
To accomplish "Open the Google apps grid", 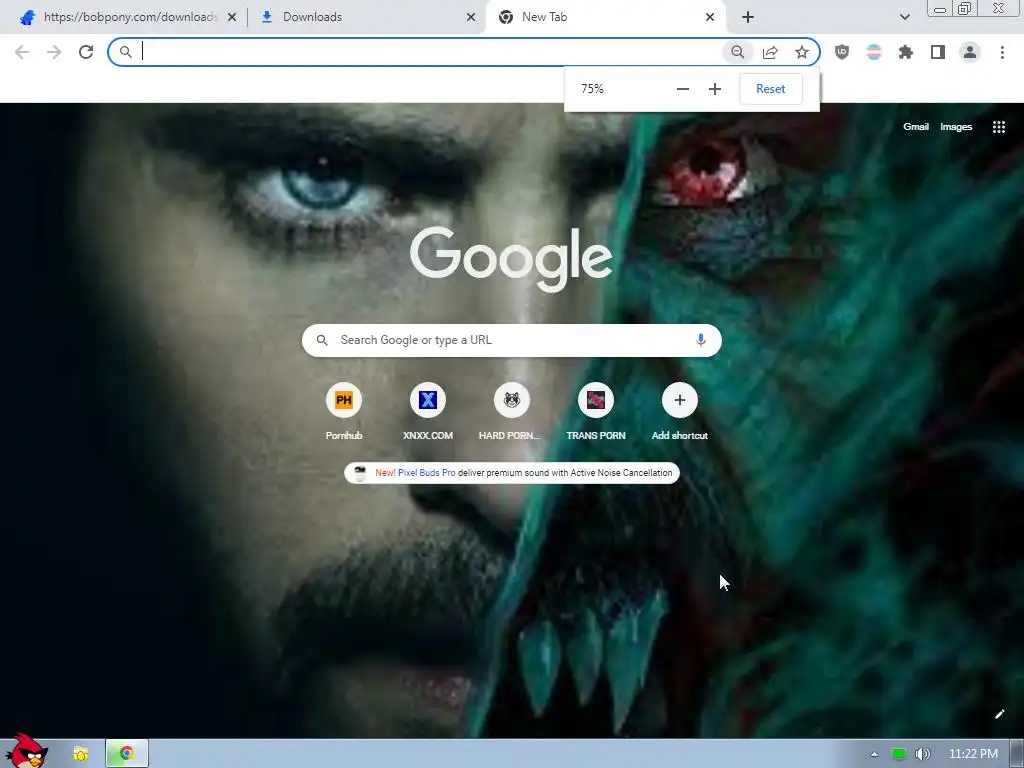I will pyautogui.click(x=999, y=127).
